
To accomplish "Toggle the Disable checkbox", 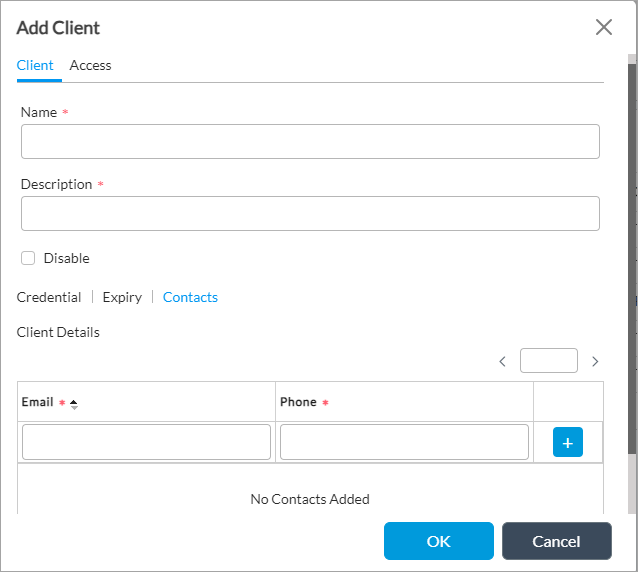I will click(28, 258).
